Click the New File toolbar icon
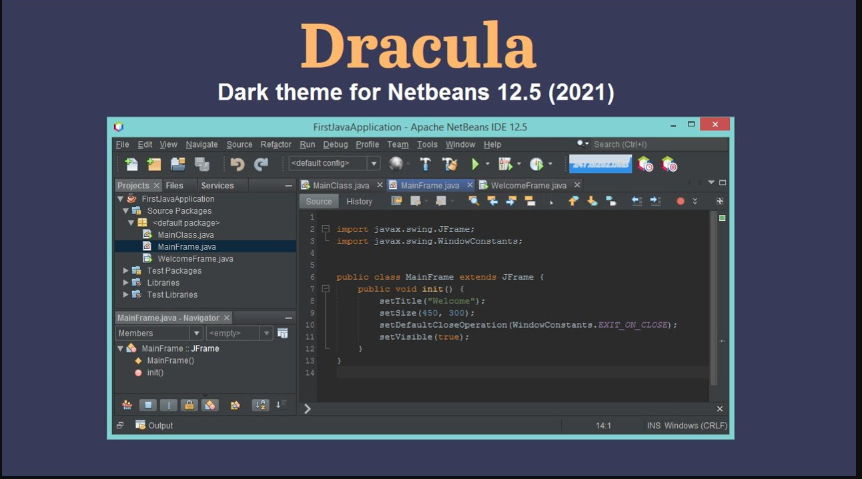The width and height of the screenshot is (862, 479). 131,164
